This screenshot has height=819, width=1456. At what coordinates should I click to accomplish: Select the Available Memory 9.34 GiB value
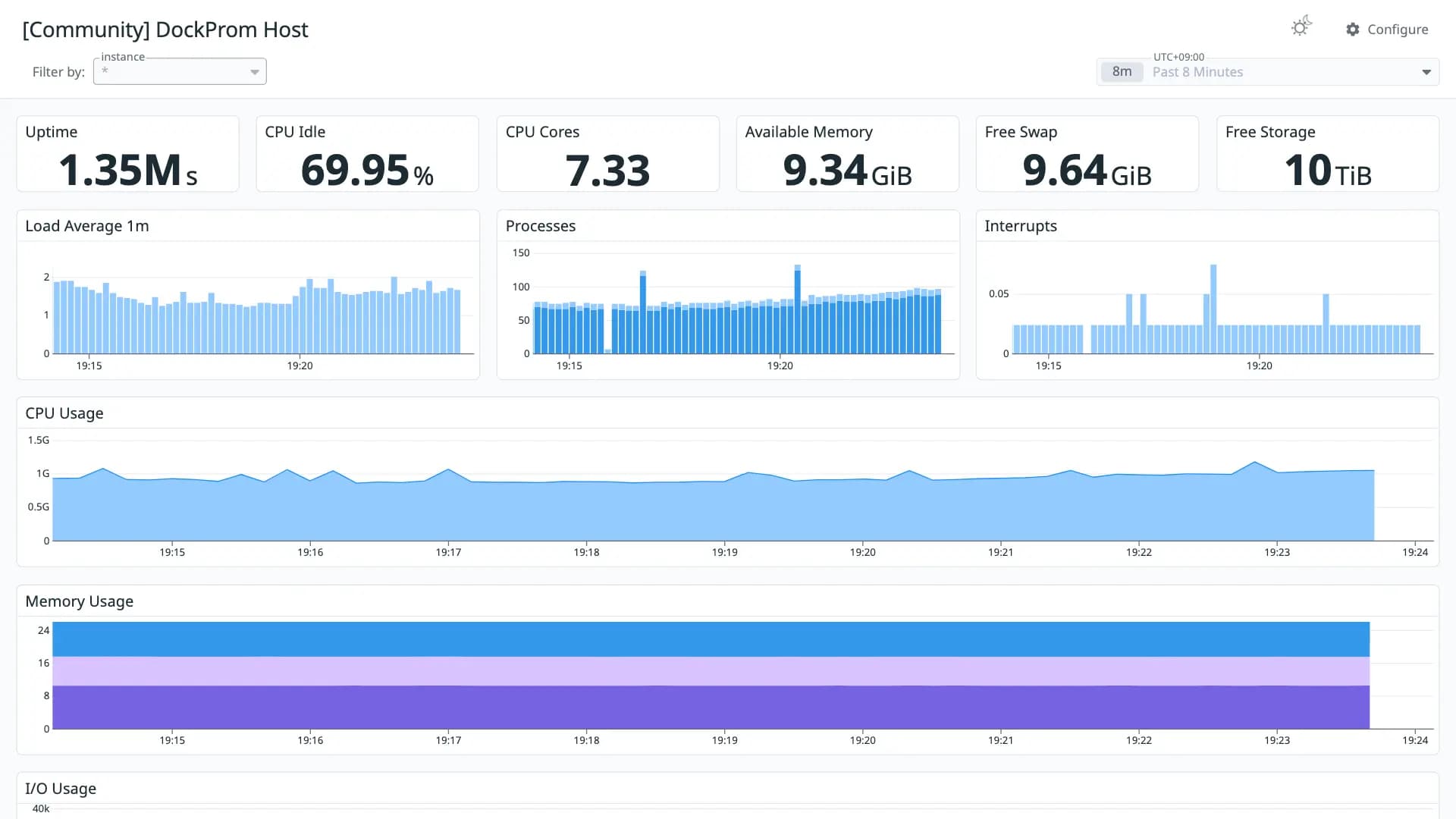(847, 170)
